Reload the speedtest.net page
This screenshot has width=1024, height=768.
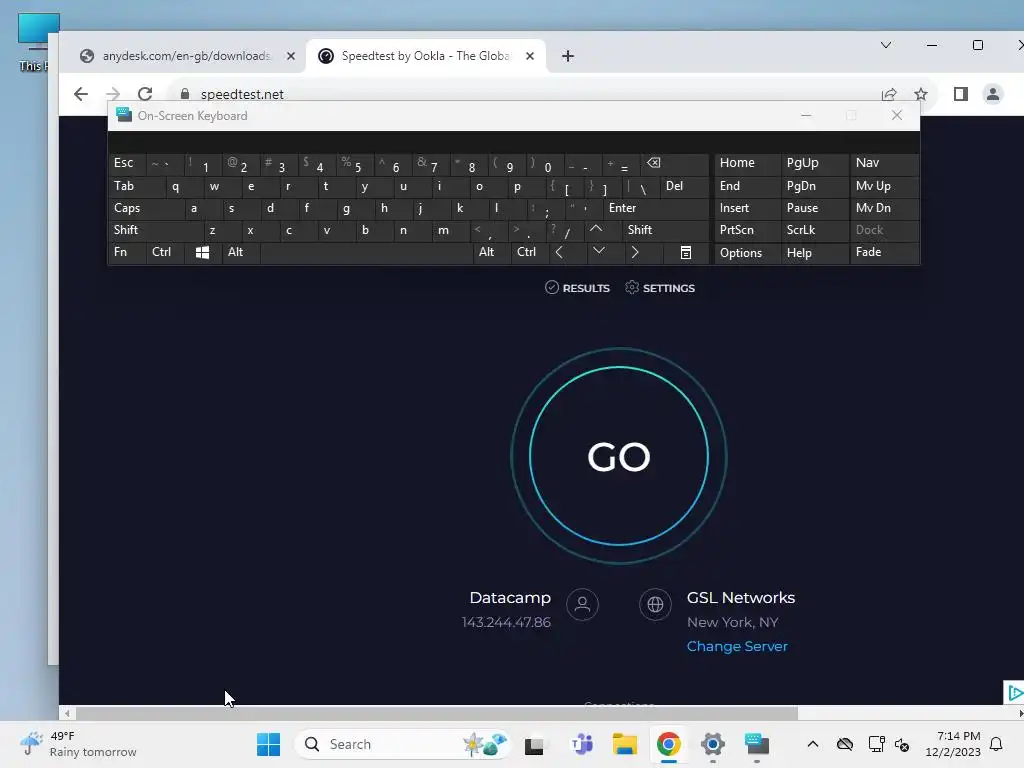tap(145, 94)
